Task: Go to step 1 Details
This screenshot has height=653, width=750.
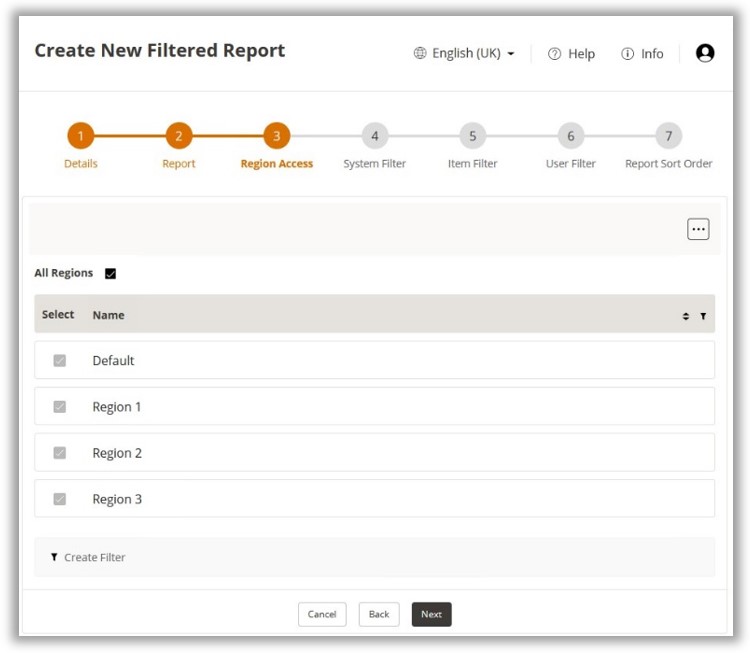Action: [x=80, y=136]
